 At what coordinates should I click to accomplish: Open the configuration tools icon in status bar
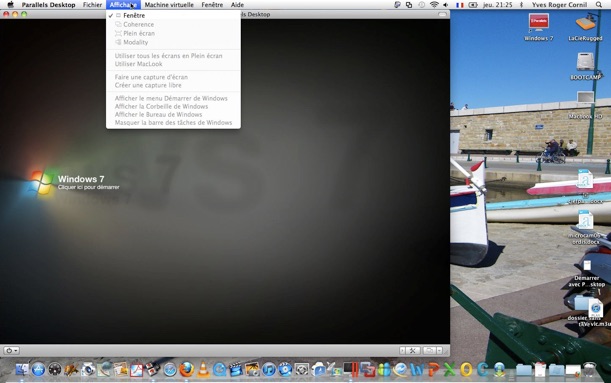point(412,351)
